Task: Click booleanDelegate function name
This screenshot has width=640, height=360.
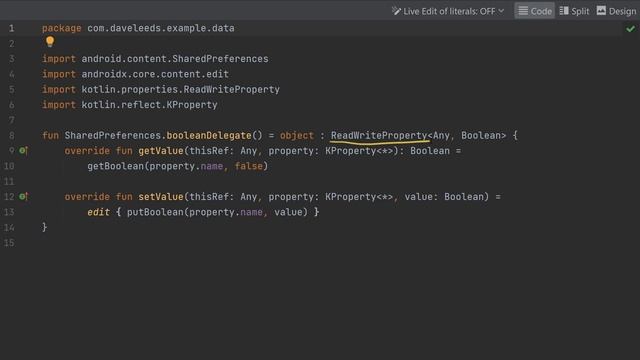Action: 209,136
